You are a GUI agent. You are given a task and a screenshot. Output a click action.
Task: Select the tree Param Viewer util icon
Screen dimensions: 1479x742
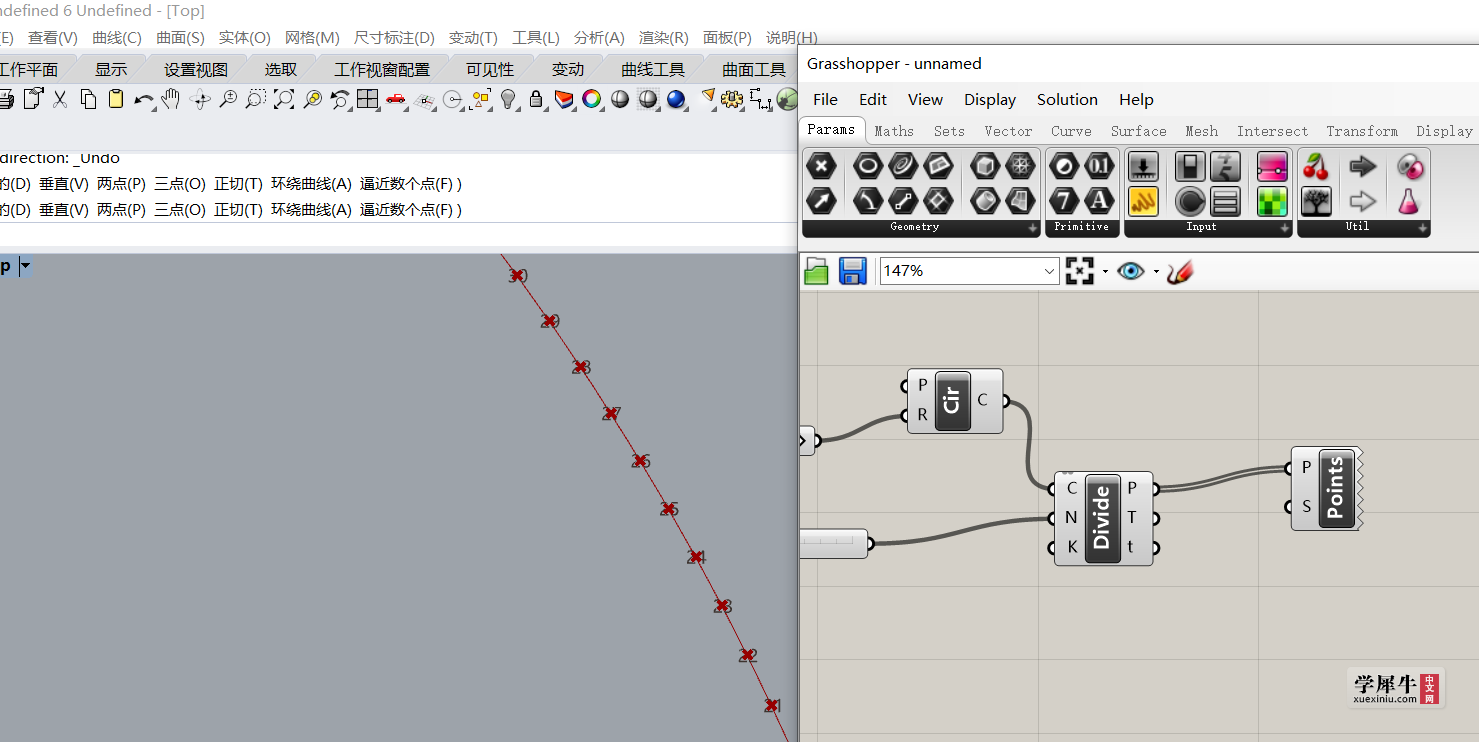coord(1316,201)
